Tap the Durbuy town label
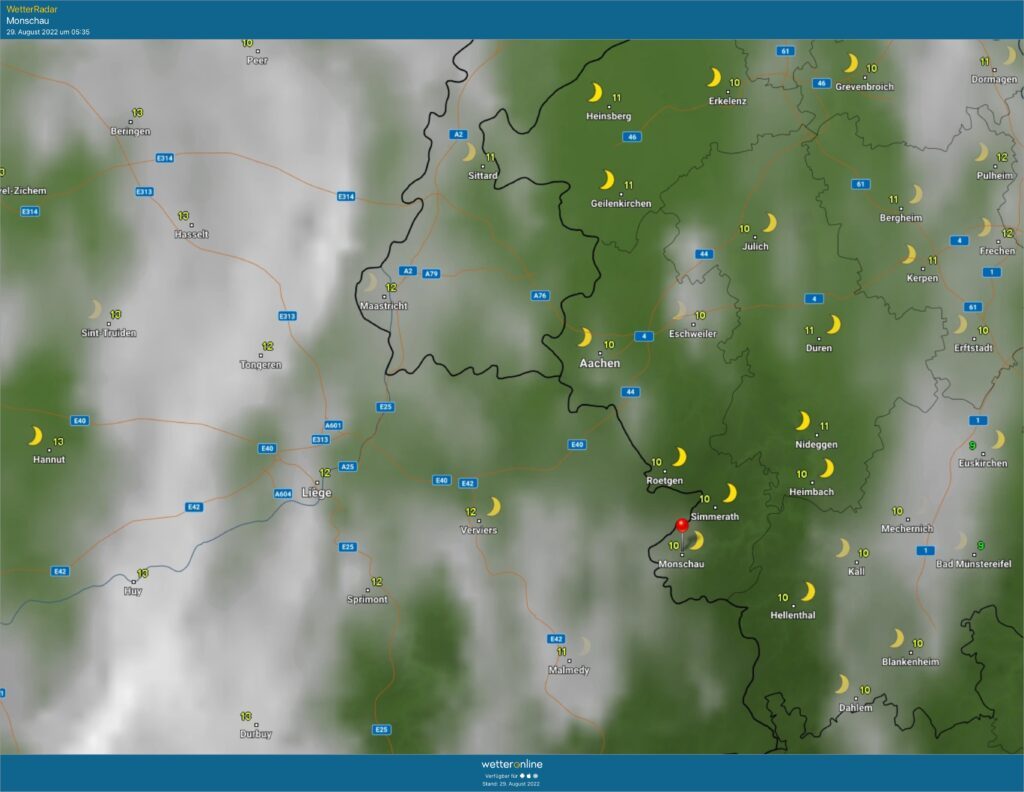The height and width of the screenshot is (792, 1024). (x=255, y=734)
